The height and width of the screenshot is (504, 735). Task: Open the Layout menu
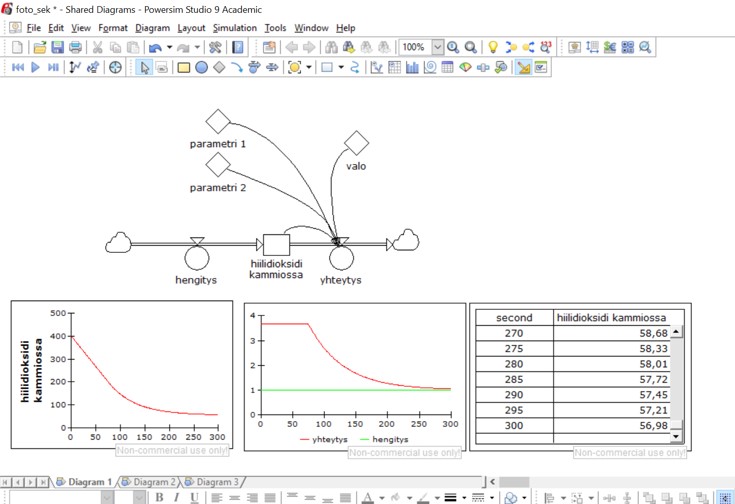pyautogui.click(x=191, y=28)
